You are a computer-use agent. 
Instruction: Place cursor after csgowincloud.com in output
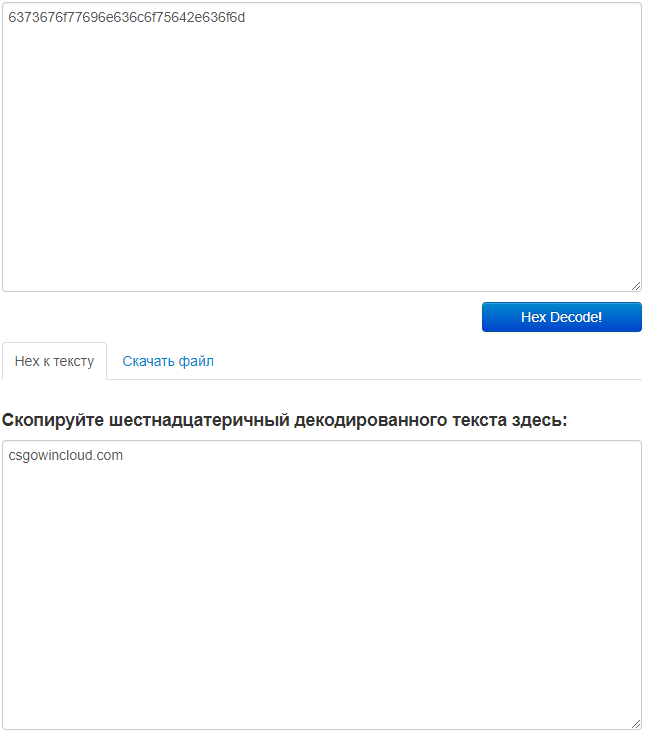click(x=124, y=455)
